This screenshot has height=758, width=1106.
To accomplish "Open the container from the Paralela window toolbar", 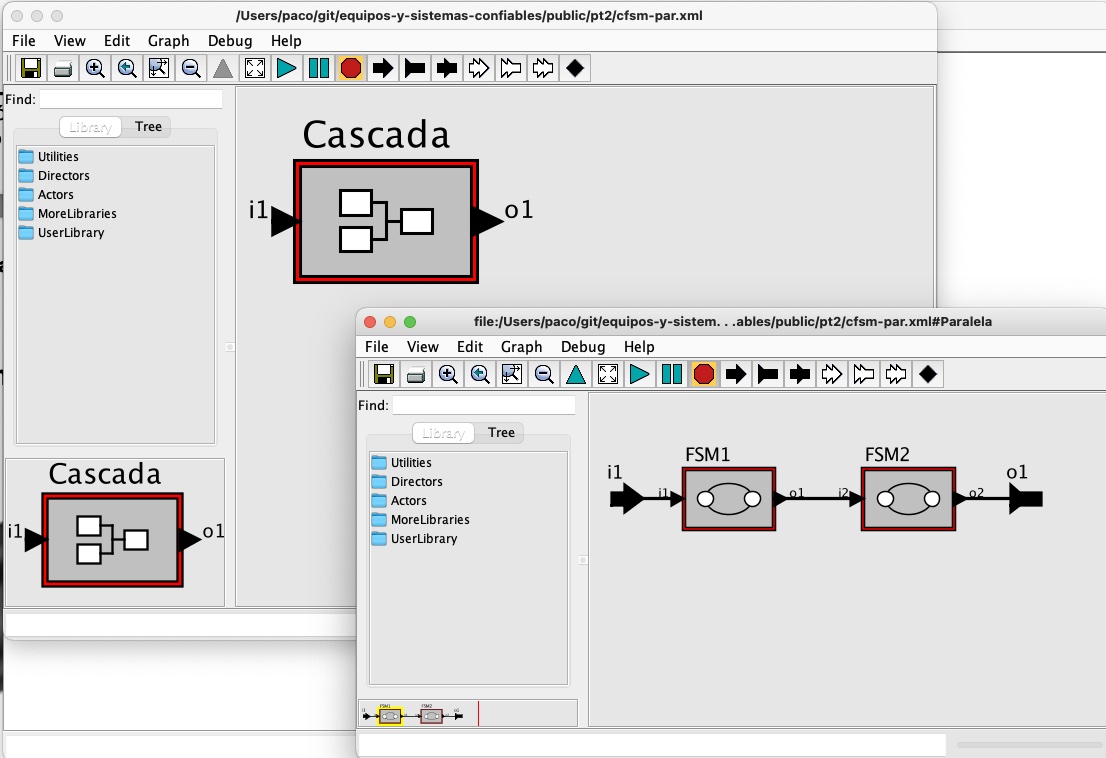I will 576,374.
